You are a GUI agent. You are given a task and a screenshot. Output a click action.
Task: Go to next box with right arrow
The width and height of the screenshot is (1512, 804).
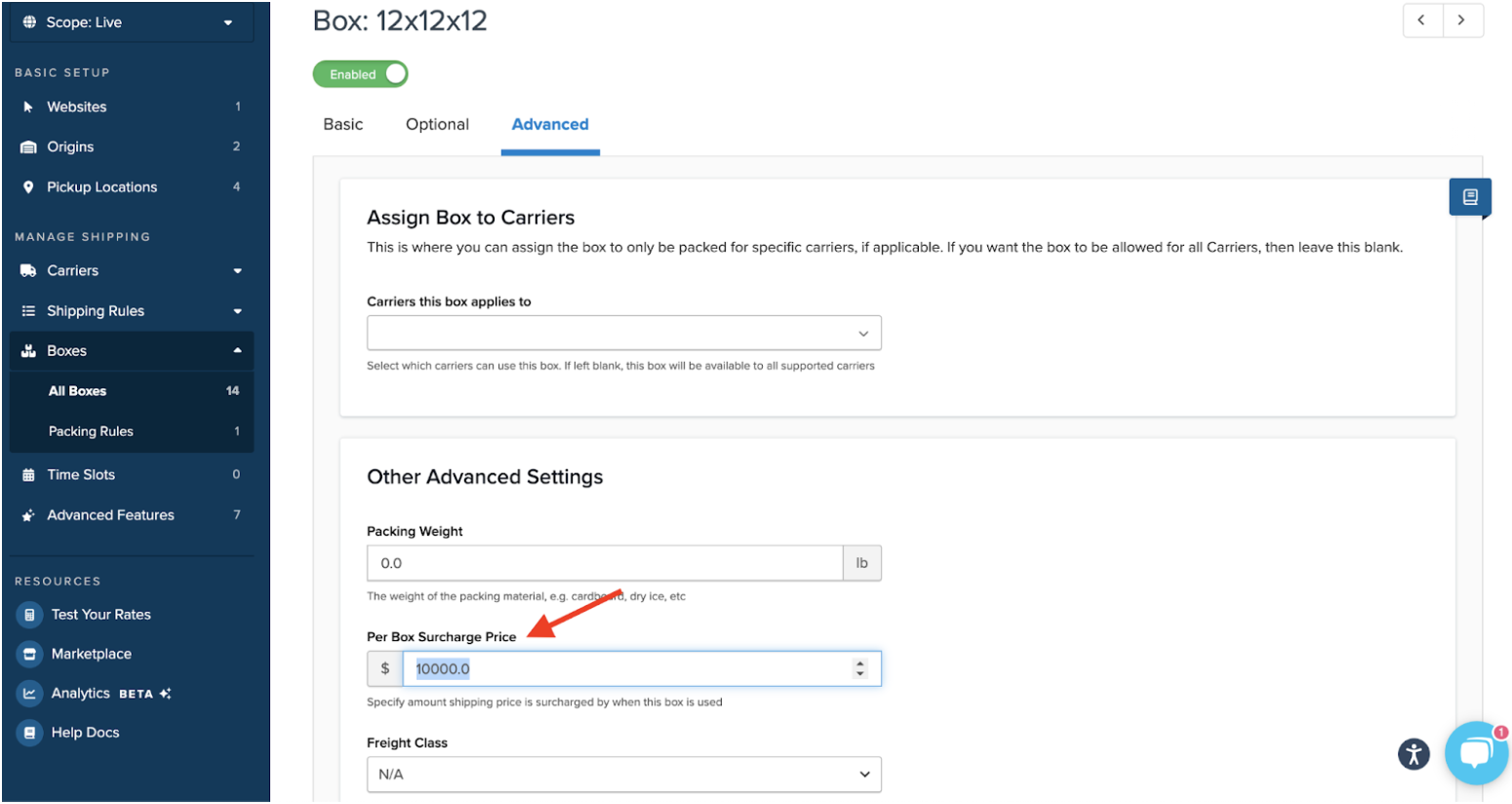pos(1461,20)
